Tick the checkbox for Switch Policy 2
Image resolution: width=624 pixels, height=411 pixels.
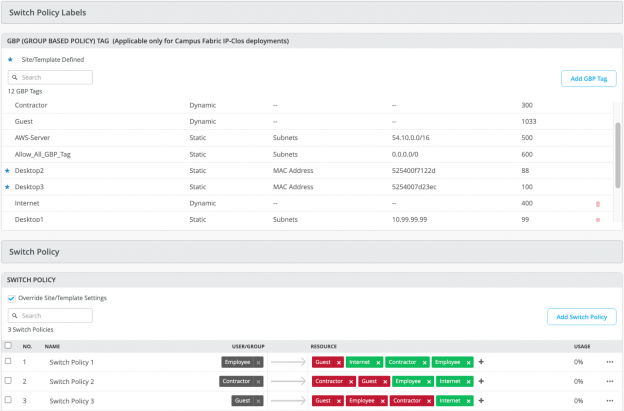click(x=9, y=381)
